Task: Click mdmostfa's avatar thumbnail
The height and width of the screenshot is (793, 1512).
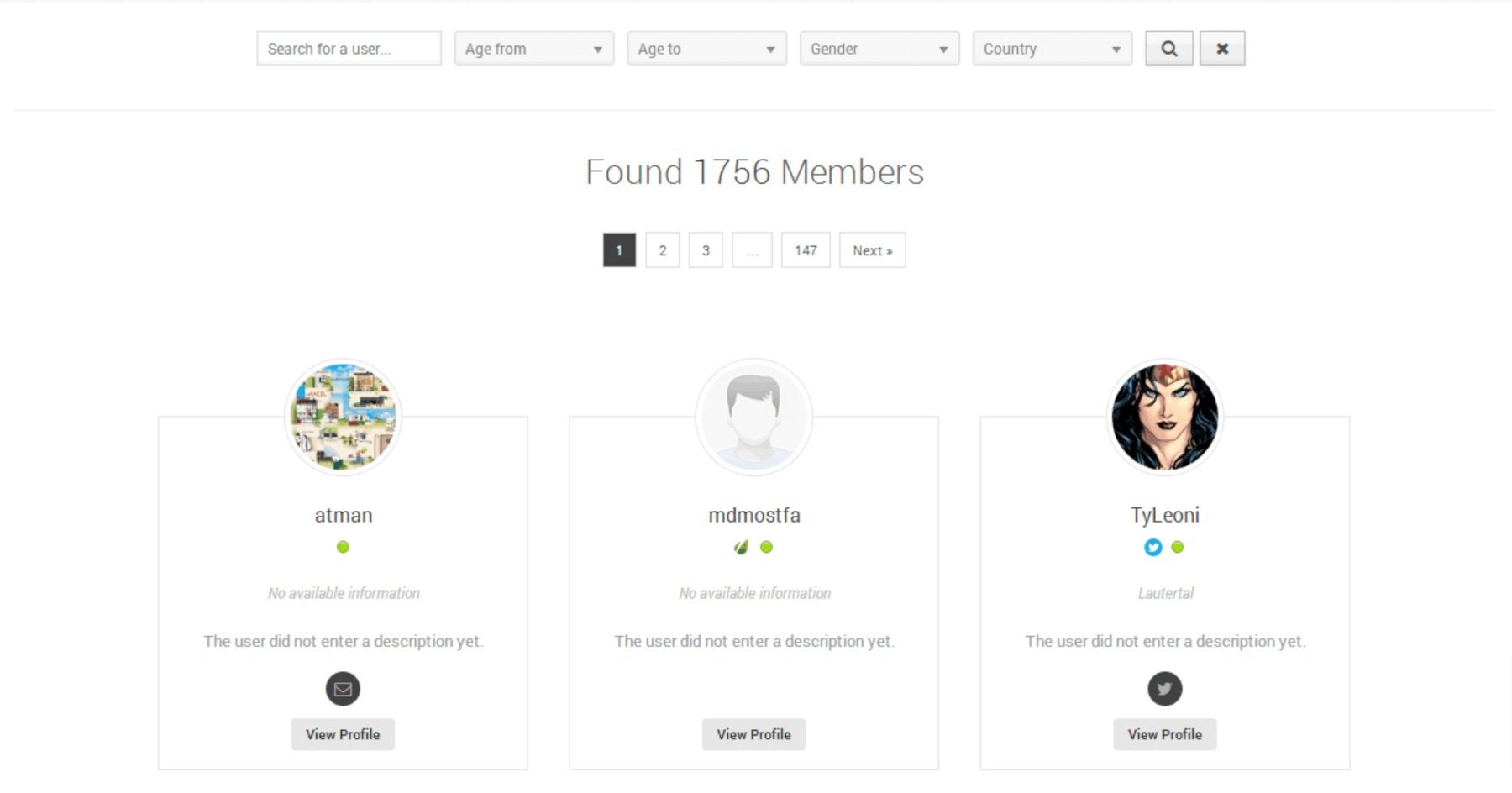Action: pyautogui.click(x=753, y=417)
